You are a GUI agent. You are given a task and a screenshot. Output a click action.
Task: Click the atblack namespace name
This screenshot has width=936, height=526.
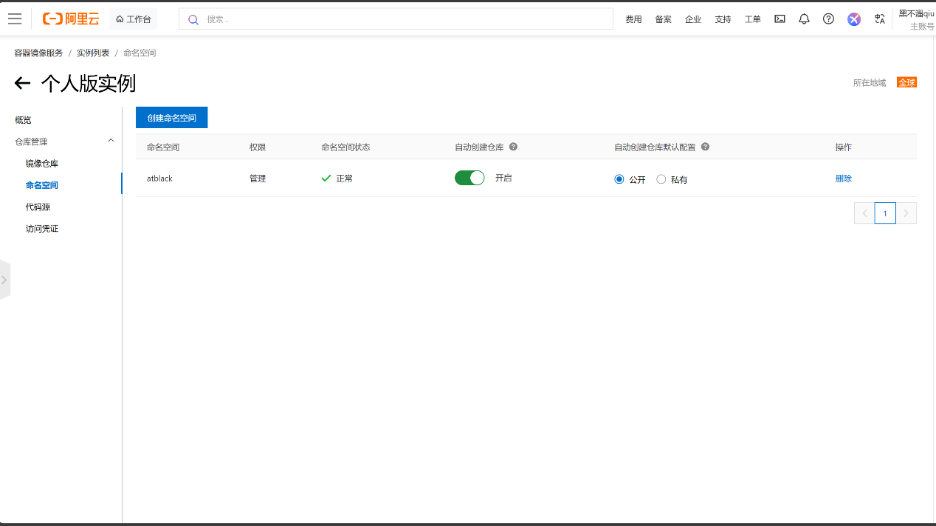159,179
